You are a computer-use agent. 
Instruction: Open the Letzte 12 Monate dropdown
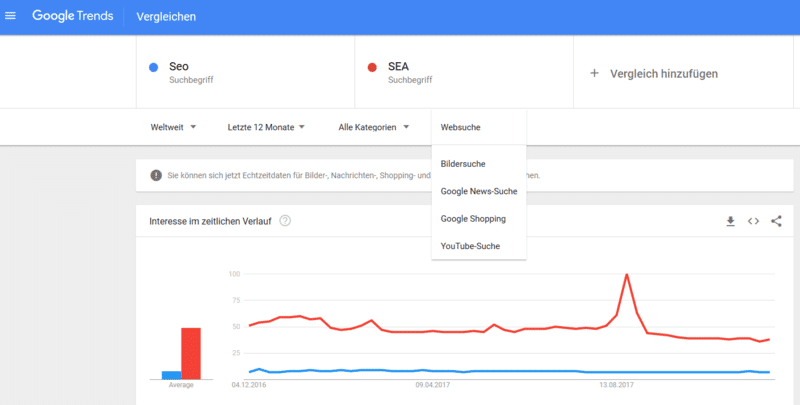266,128
